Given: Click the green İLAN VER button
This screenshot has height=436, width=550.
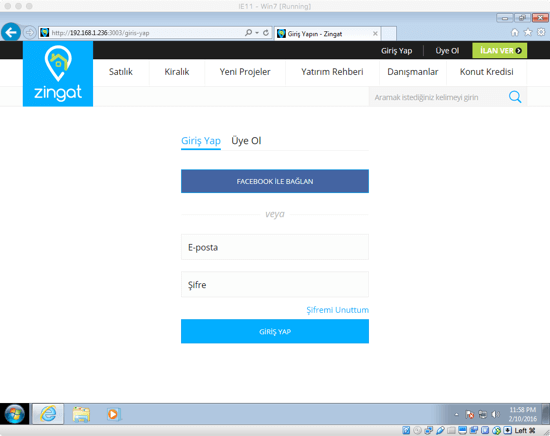Looking at the screenshot, I should (499, 51).
